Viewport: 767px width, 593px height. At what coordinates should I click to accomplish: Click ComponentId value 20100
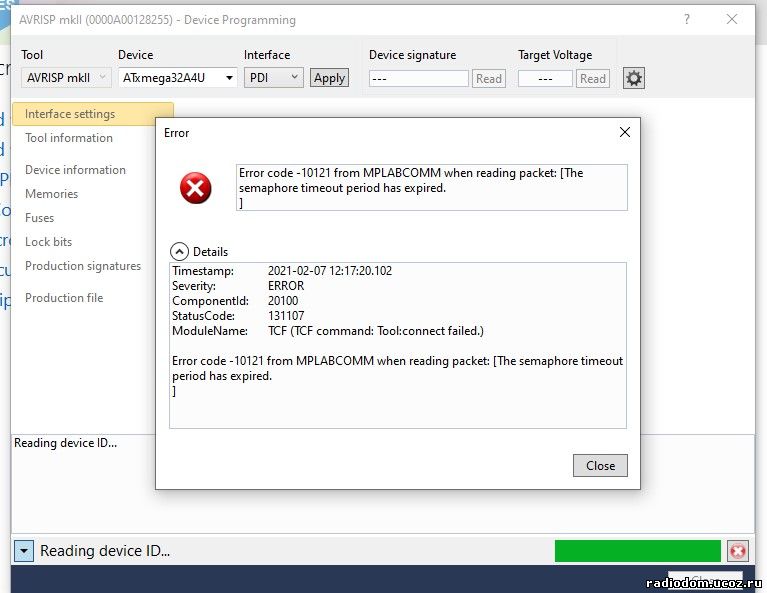[283, 301]
